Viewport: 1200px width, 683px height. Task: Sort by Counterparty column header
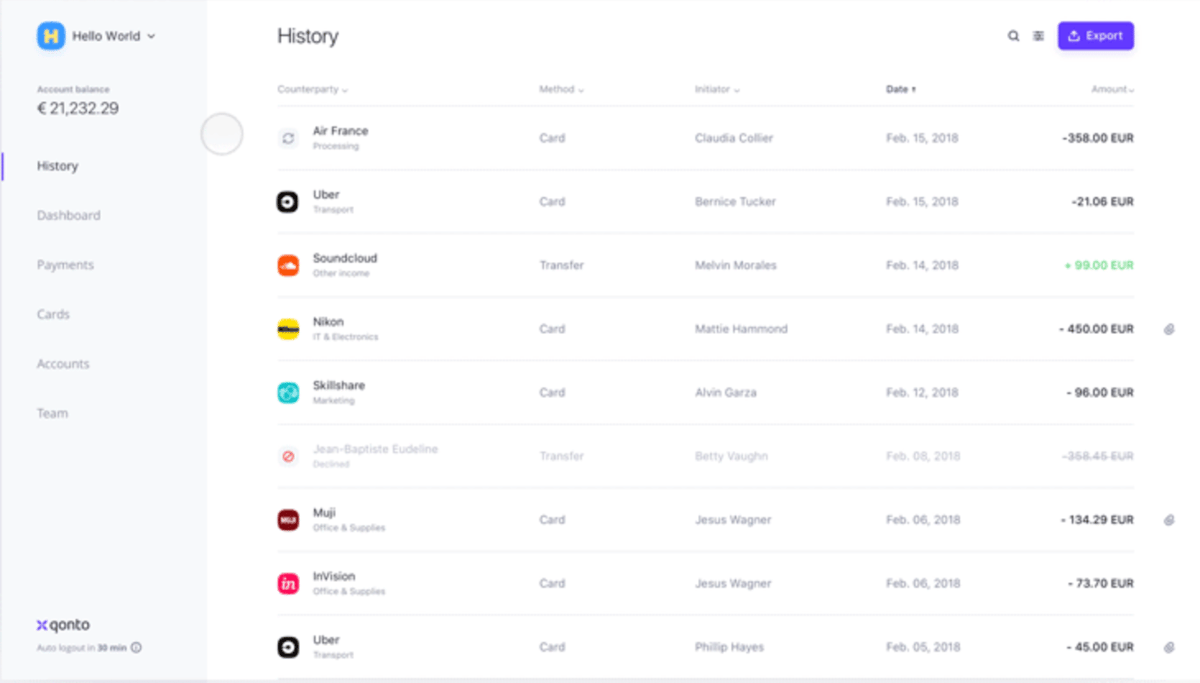pos(313,90)
